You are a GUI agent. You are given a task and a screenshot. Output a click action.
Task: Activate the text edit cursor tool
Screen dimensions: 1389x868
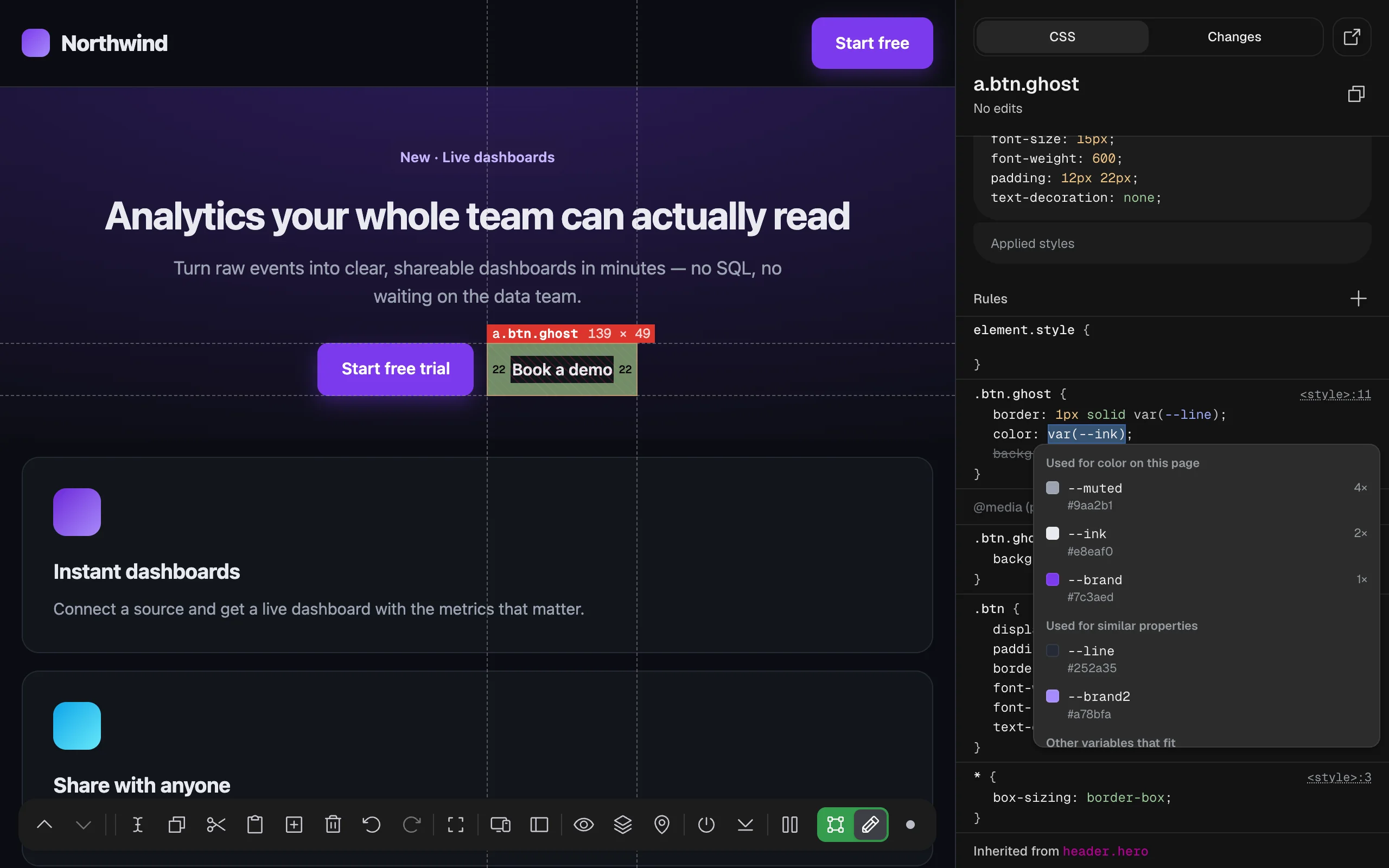(x=138, y=825)
